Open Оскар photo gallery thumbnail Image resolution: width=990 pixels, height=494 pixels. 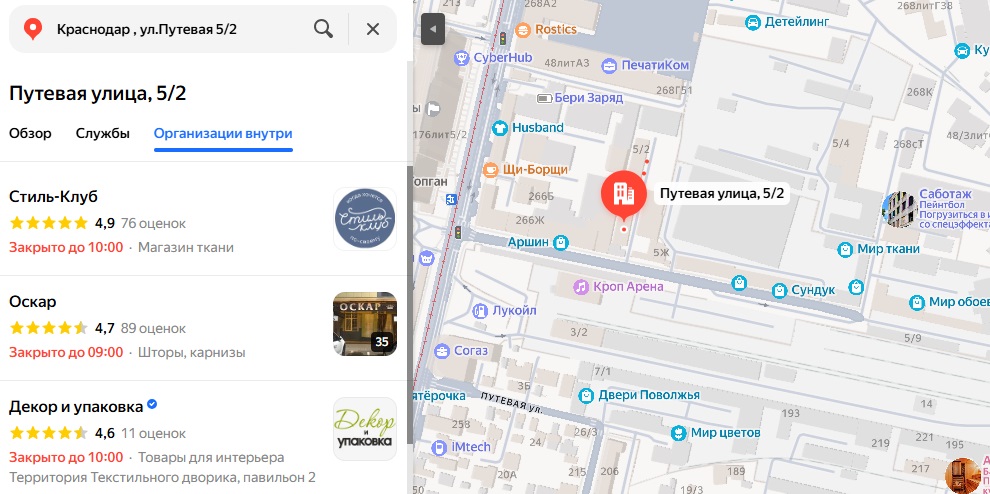364,324
